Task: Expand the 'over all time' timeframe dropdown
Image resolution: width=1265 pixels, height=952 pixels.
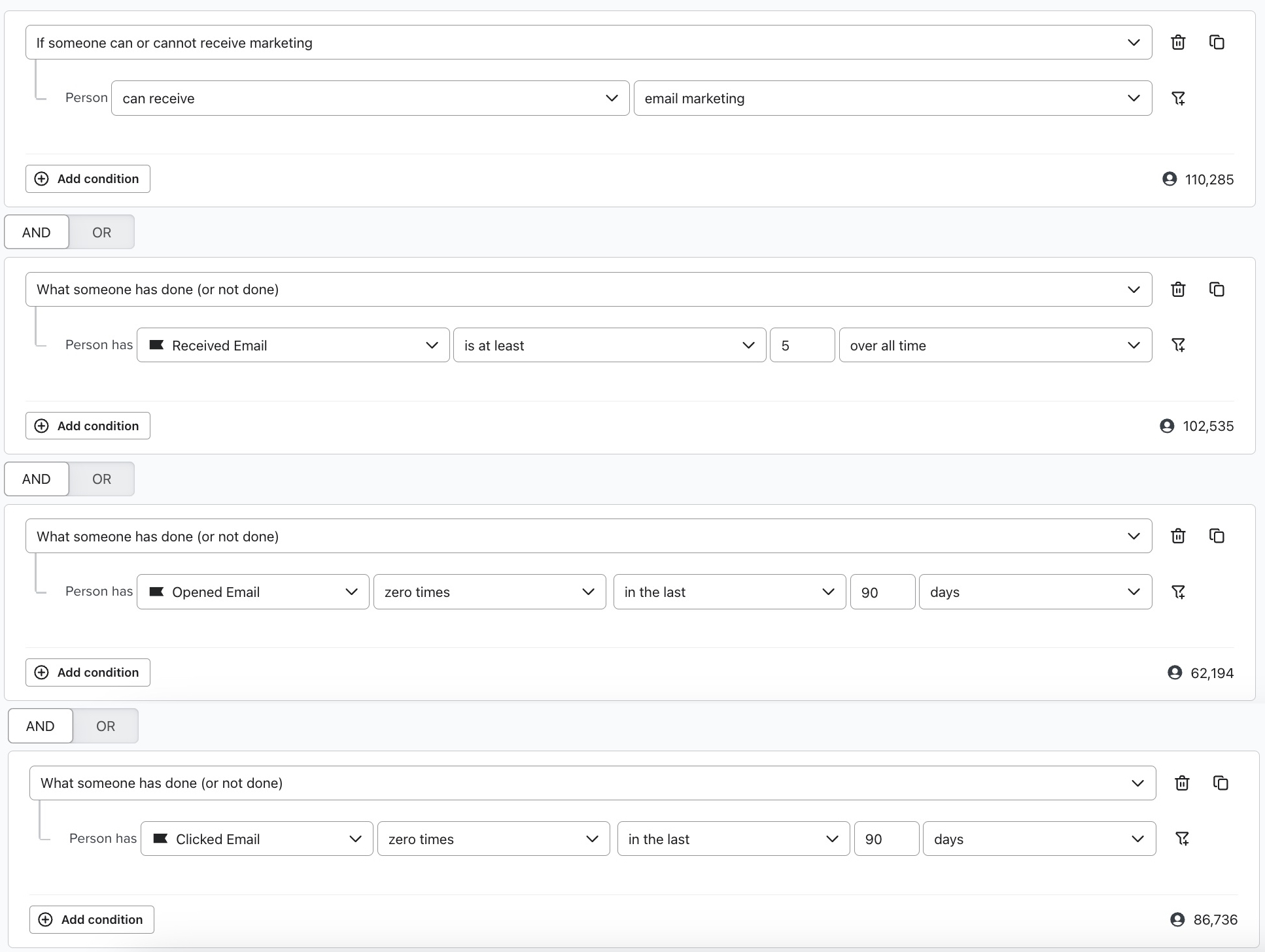Action: (995, 345)
